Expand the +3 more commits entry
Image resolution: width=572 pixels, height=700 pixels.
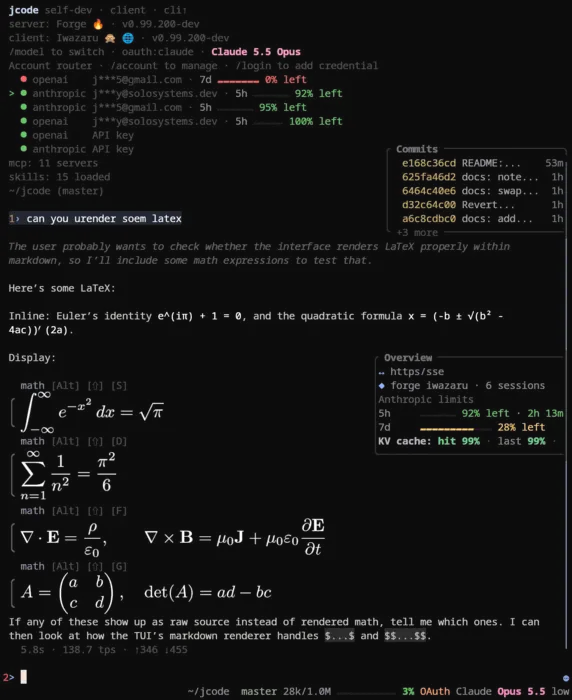(417, 233)
